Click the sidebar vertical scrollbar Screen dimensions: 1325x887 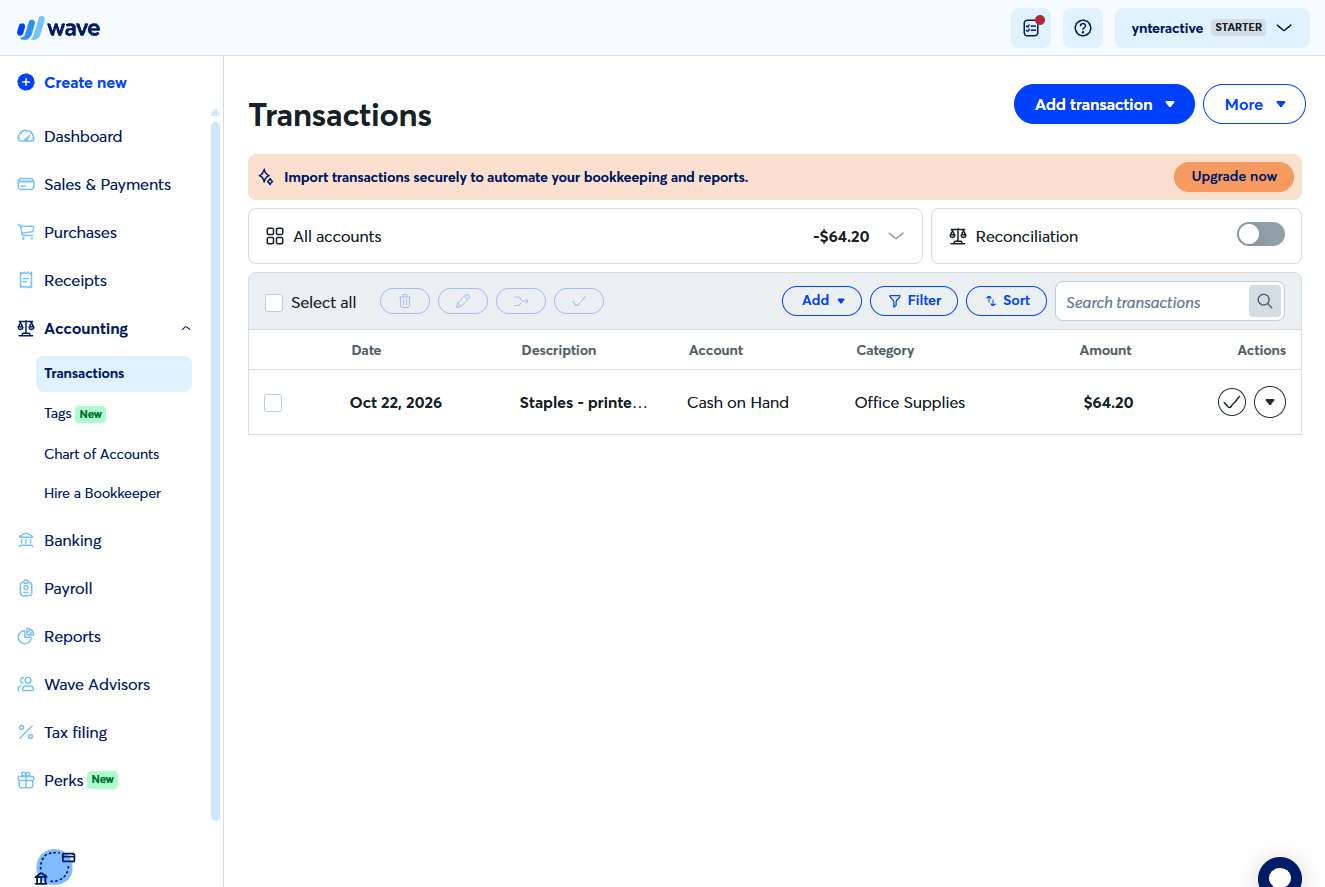click(215, 470)
